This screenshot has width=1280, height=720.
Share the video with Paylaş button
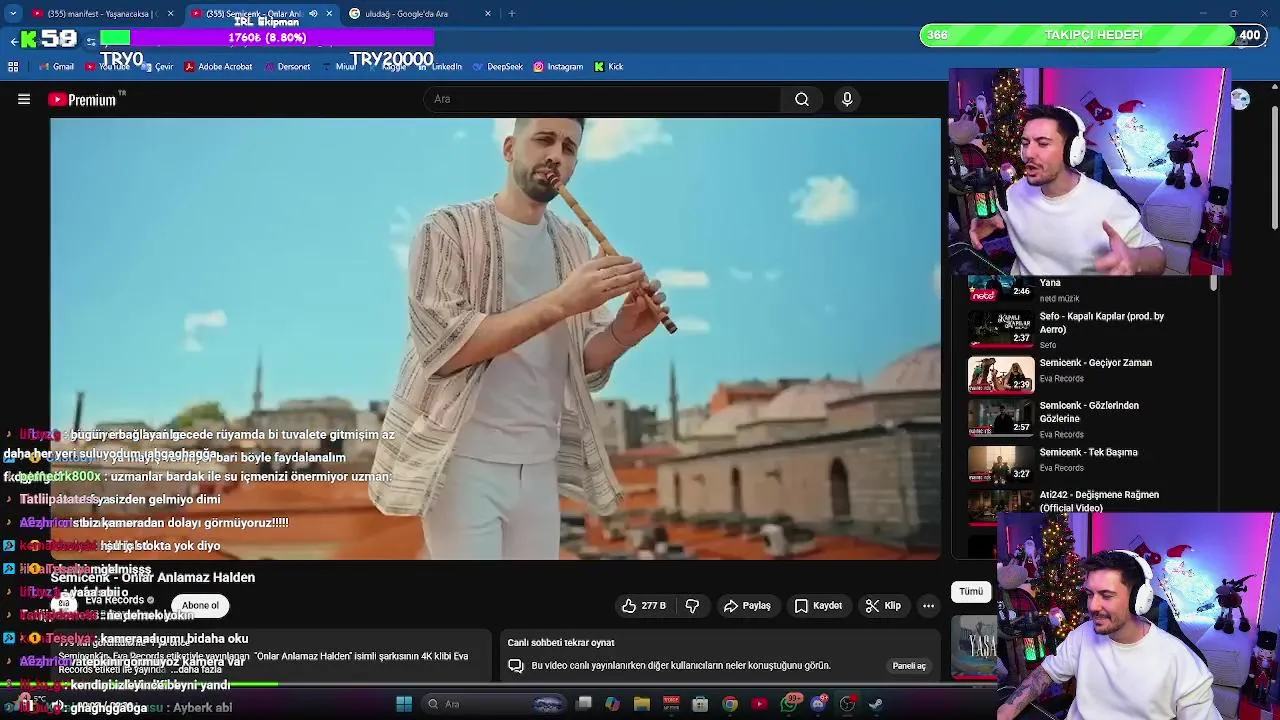(747, 605)
